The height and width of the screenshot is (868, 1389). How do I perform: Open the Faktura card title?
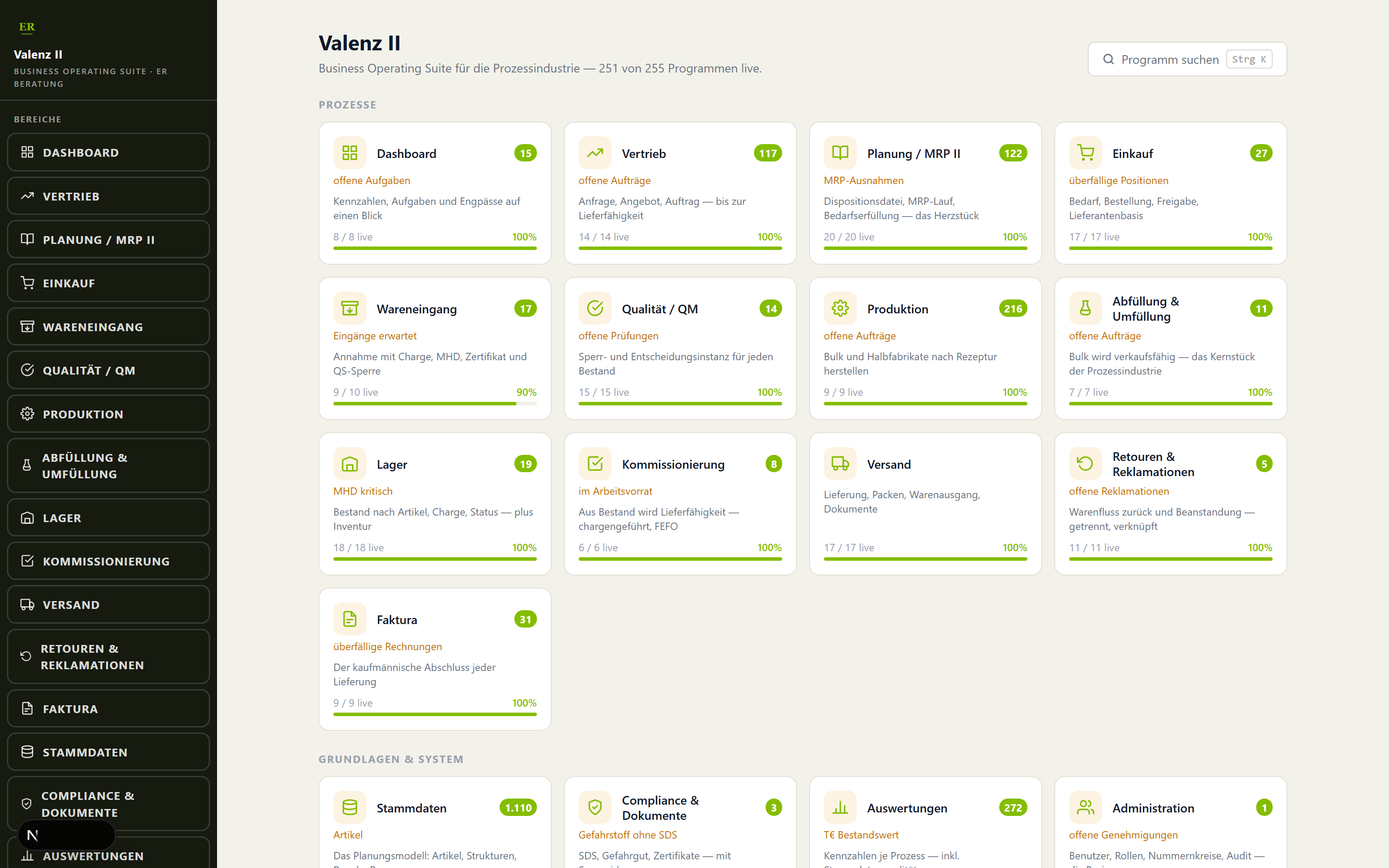click(397, 620)
